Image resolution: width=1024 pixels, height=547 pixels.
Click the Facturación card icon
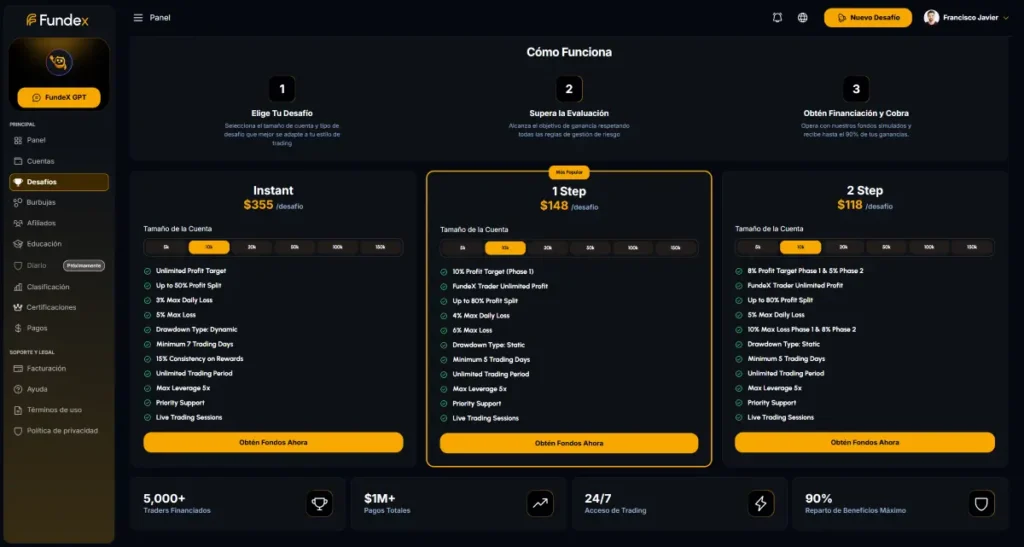[x=18, y=369]
